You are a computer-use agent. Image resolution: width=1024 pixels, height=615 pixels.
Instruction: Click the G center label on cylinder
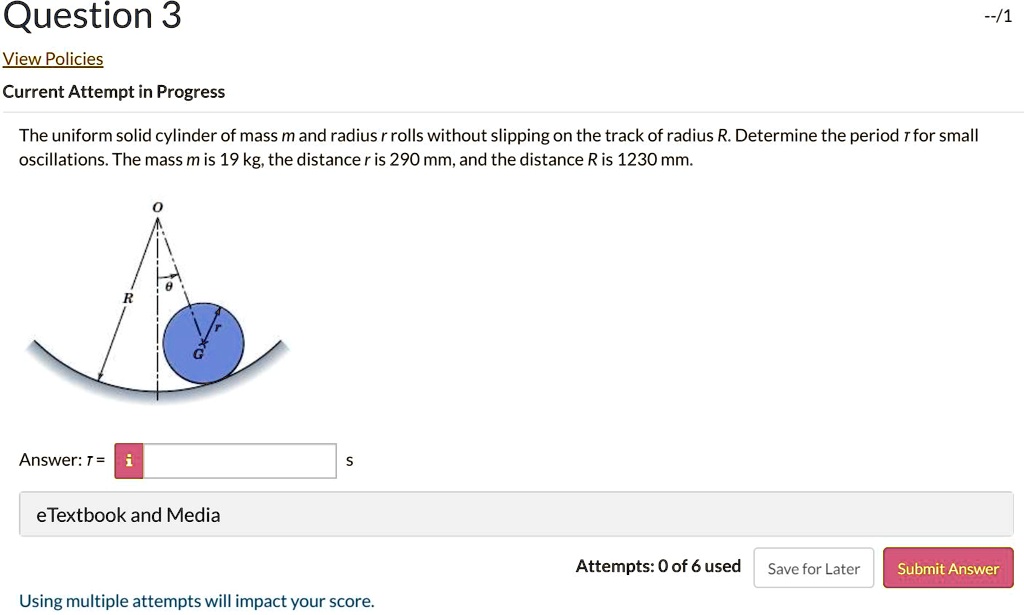198,354
